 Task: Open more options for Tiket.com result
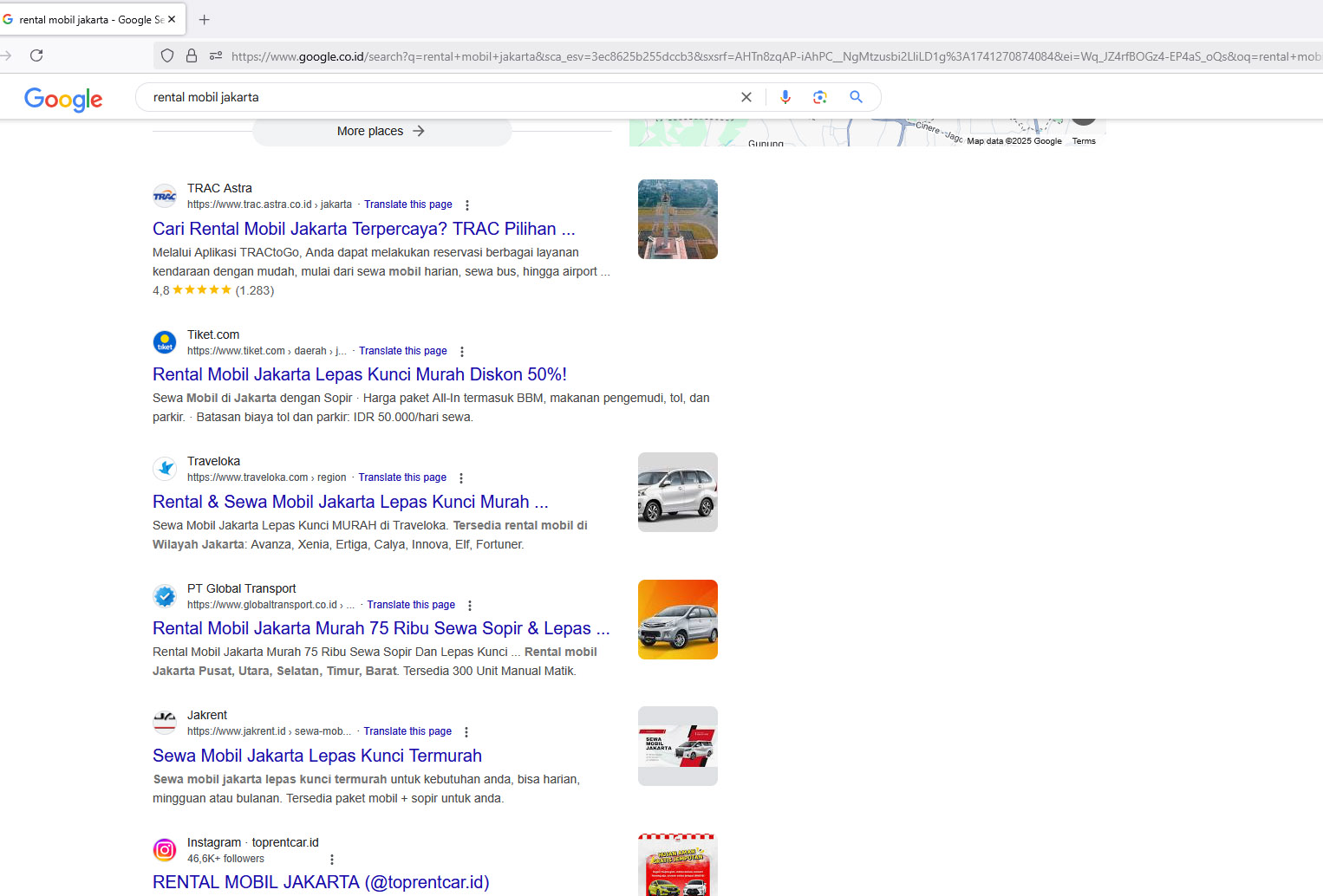[462, 352]
